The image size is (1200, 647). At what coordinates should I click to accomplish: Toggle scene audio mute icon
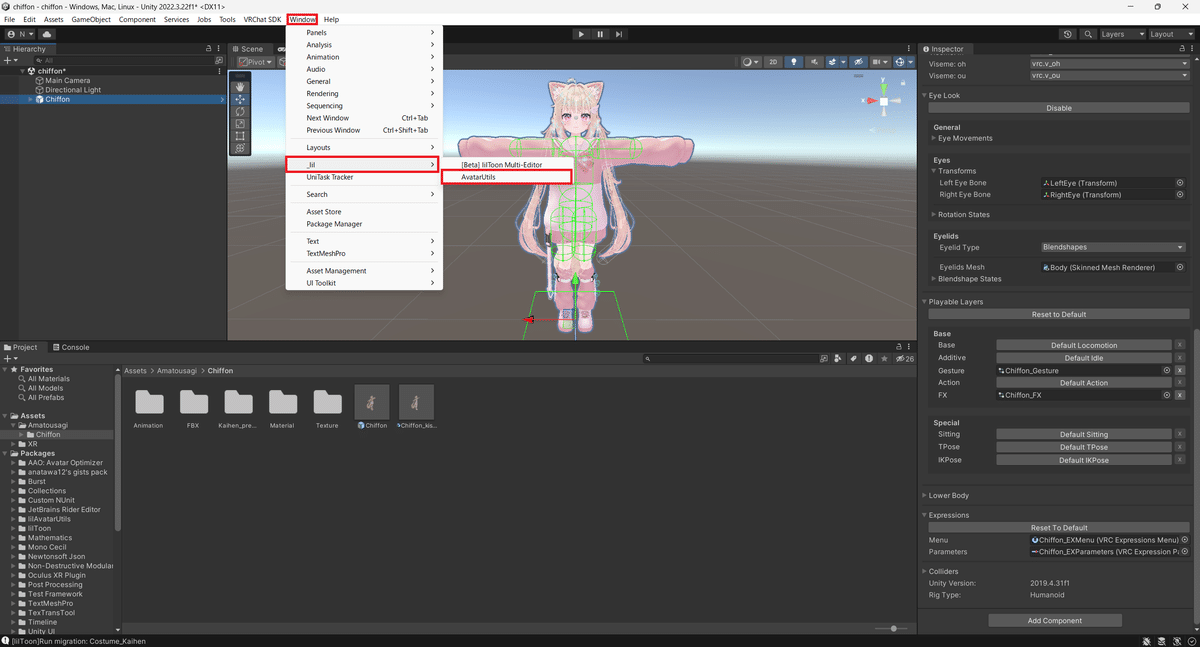812,62
